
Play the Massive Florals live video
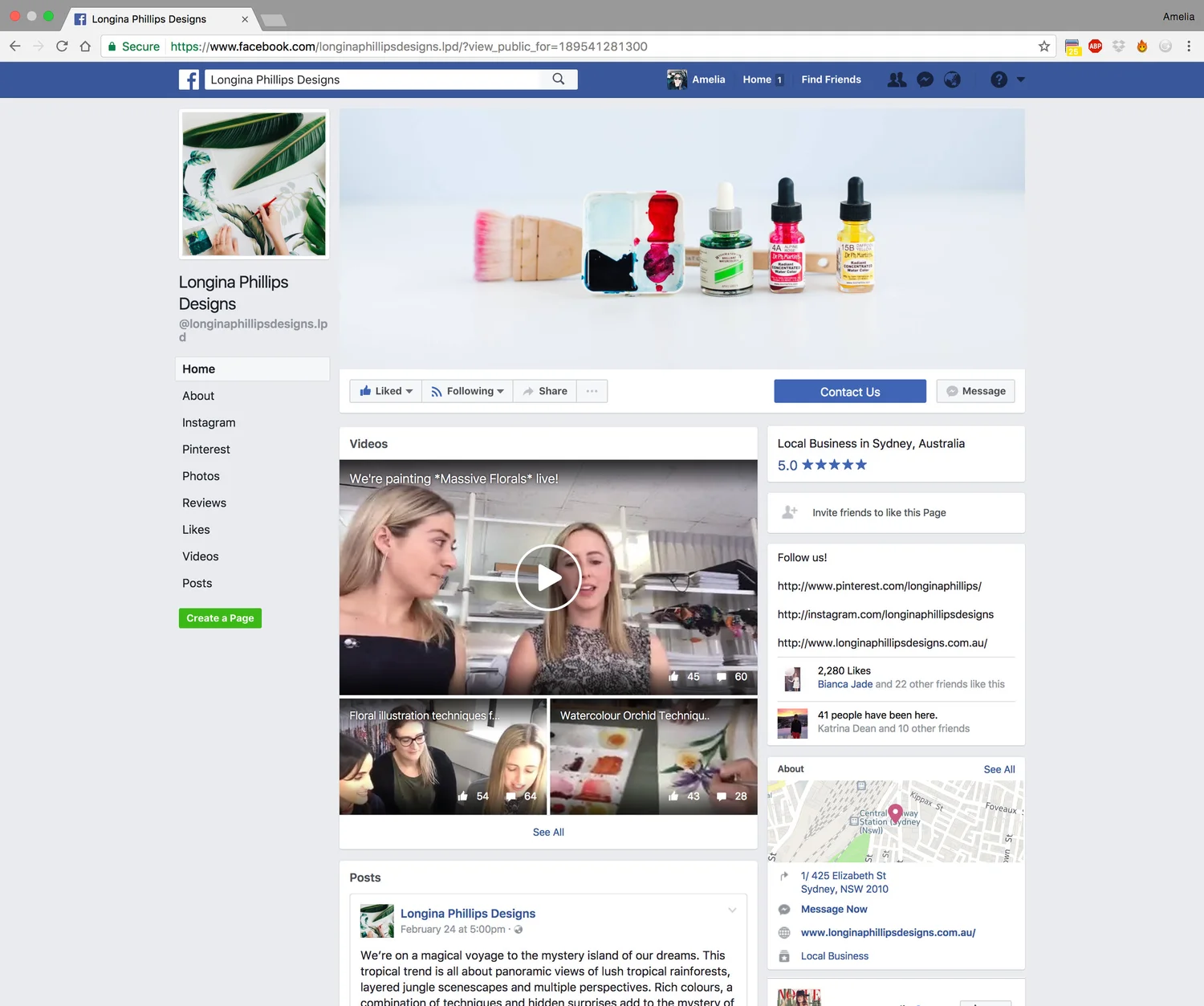point(548,577)
